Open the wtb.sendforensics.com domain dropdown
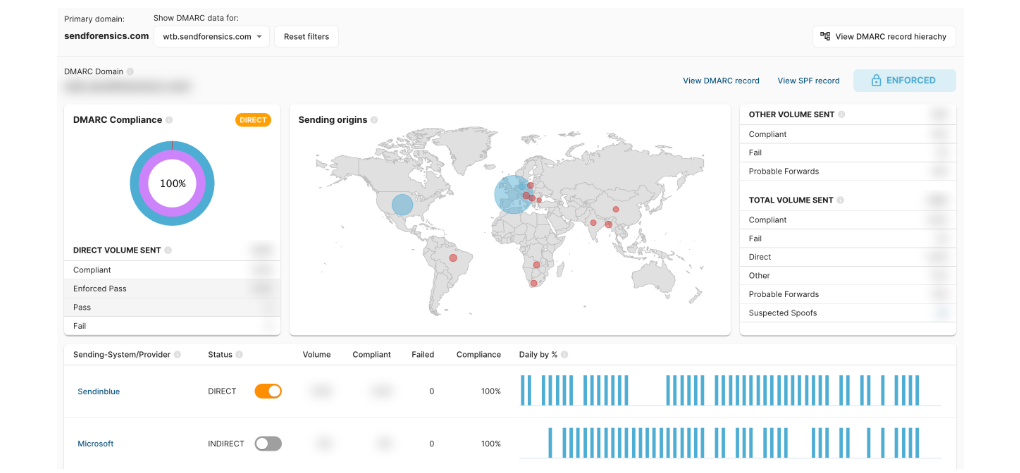Screen dimensions: 1020x473 pyautogui.click(x=212, y=36)
